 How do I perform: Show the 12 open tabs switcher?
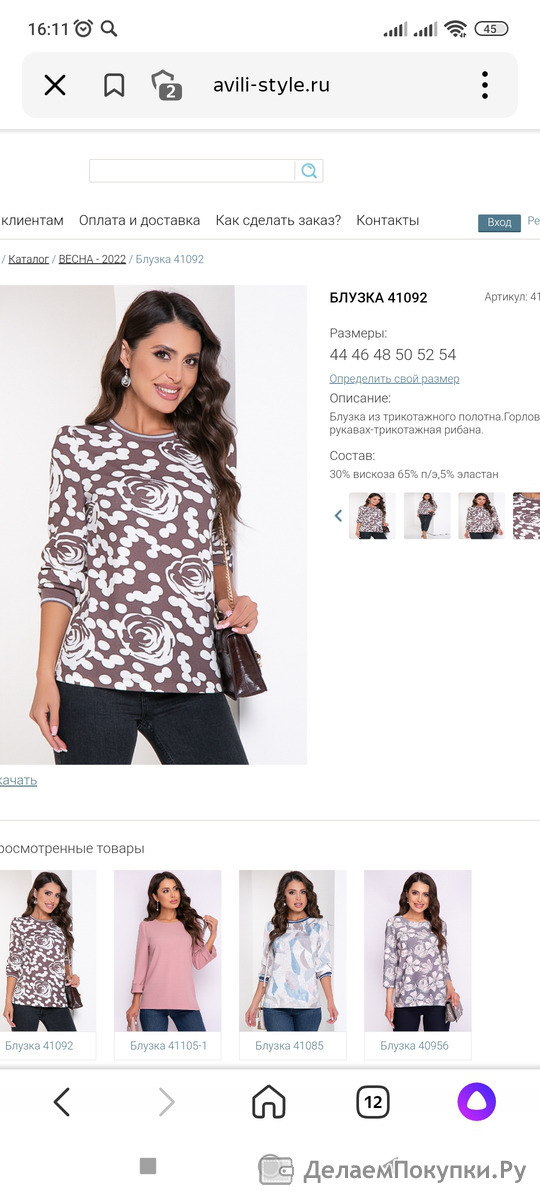[373, 1102]
